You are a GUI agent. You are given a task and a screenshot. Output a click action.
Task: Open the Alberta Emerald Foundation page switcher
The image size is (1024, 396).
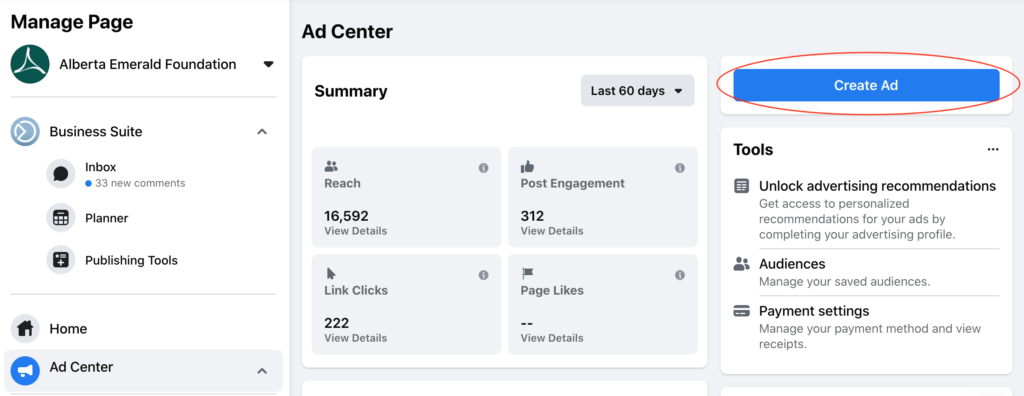pyautogui.click(x=268, y=64)
